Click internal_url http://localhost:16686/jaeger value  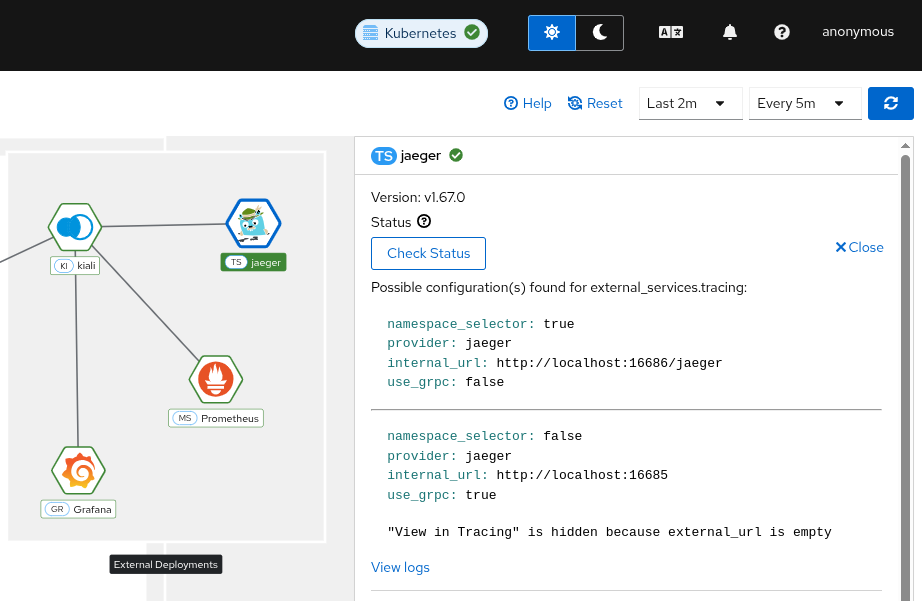(x=609, y=363)
